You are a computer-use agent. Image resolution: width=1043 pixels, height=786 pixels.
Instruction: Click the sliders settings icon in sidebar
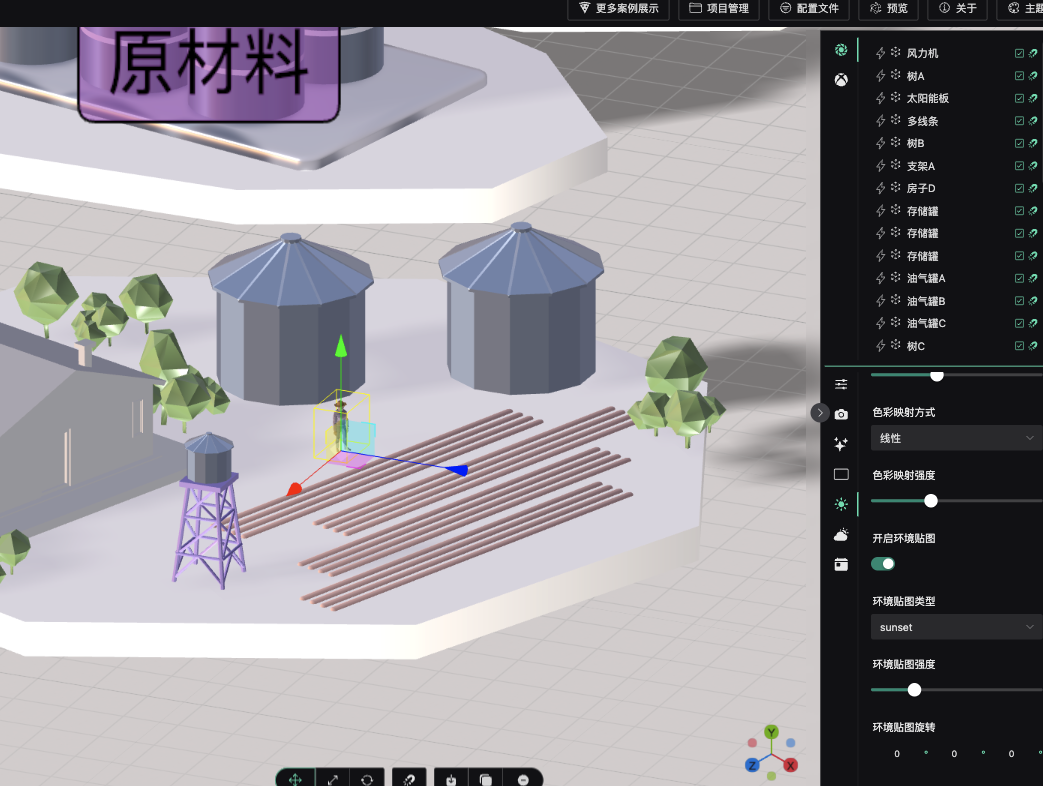point(841,384)
